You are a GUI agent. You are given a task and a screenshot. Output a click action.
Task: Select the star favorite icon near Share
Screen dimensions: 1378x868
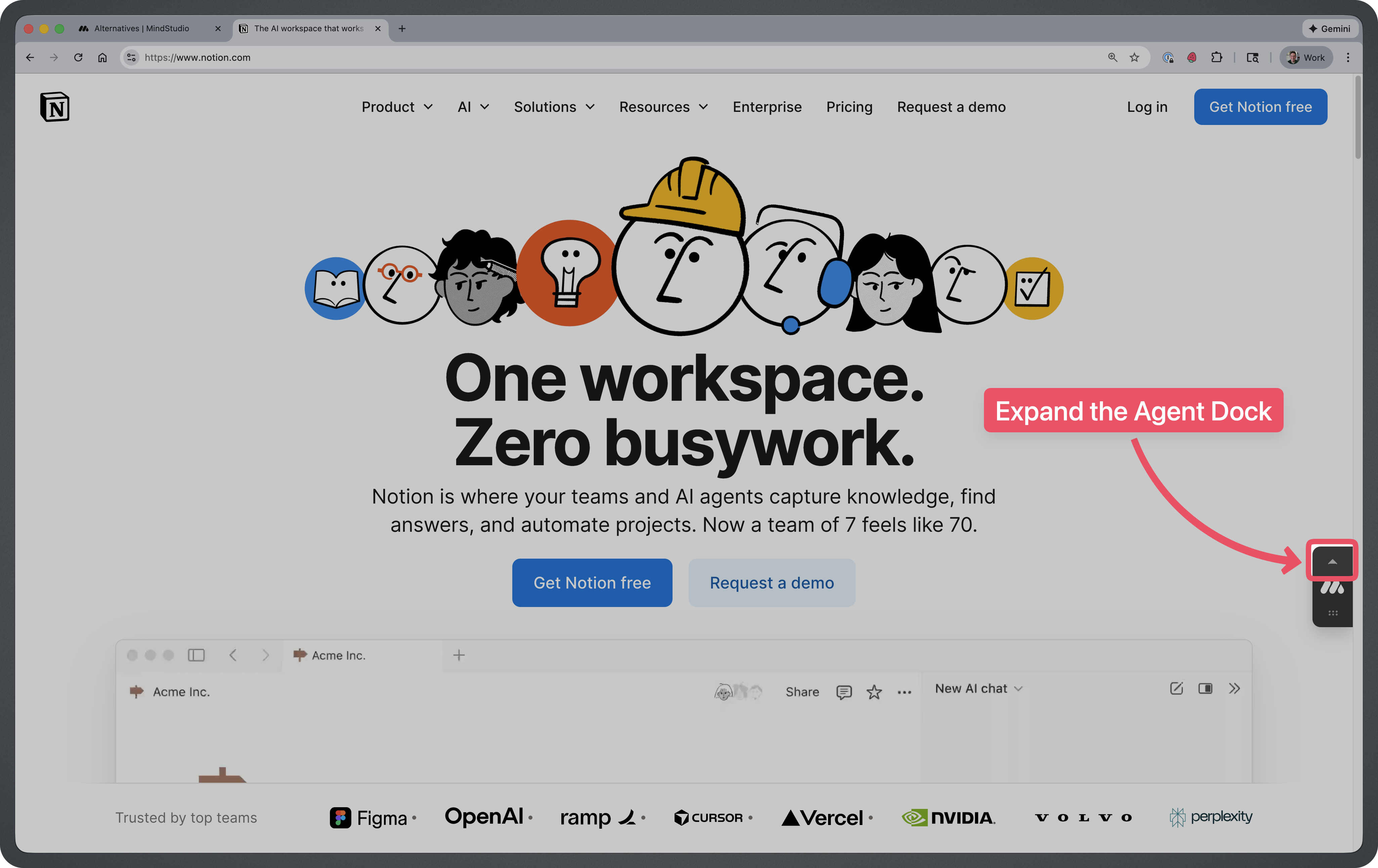[874, 692]
